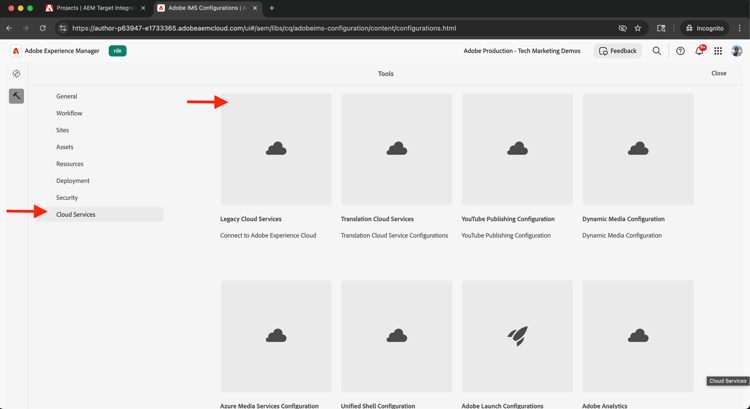Screen dimensions: 750x409
Task: Click the Dynamic Media Configuration title link
Action: (x=623, y=219)
